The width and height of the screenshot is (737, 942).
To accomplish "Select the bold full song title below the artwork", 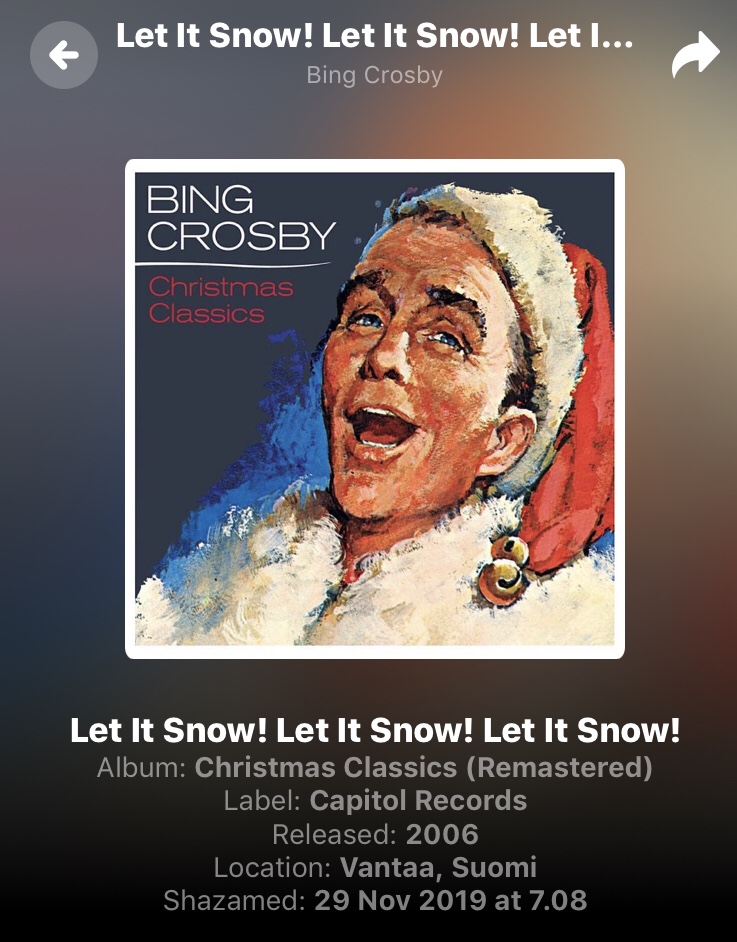I will pyautogui.click(x=375, y=730).
